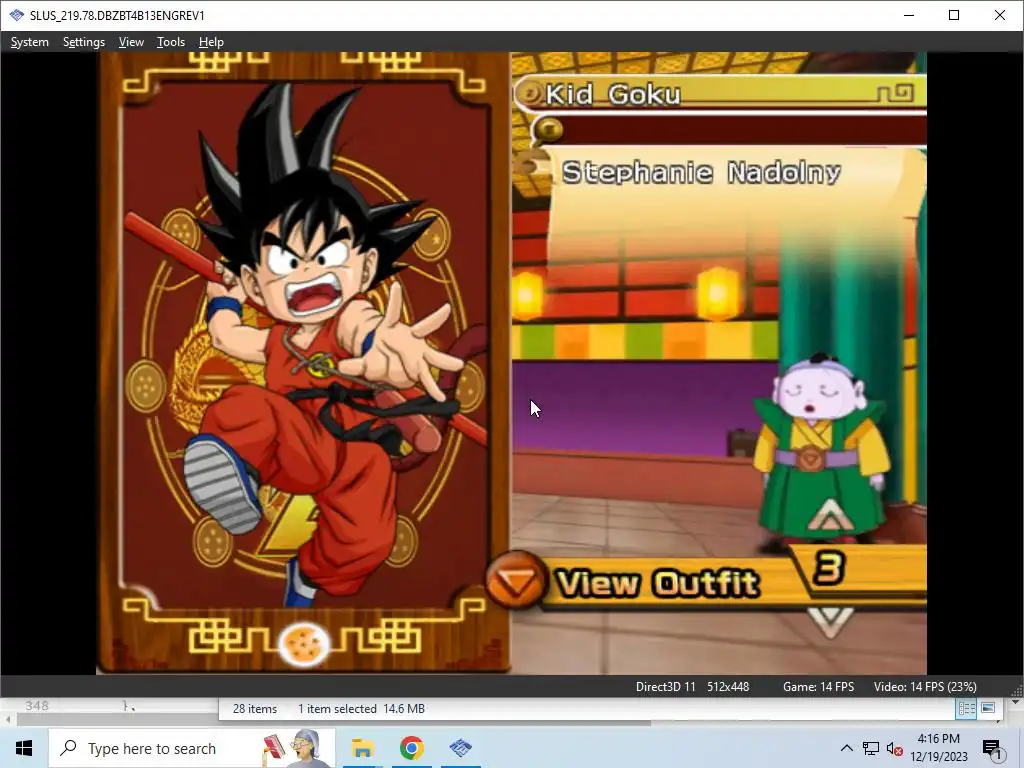Show hidden system tray icons

[846, 748]
